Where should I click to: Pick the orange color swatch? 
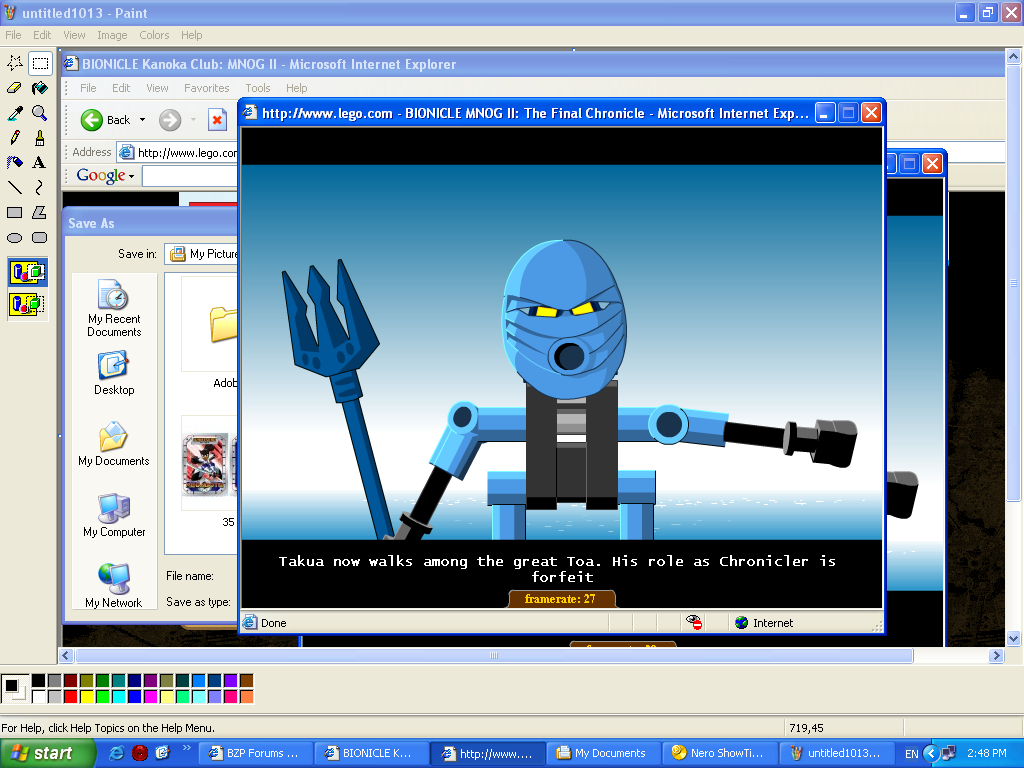pos(246,696)
